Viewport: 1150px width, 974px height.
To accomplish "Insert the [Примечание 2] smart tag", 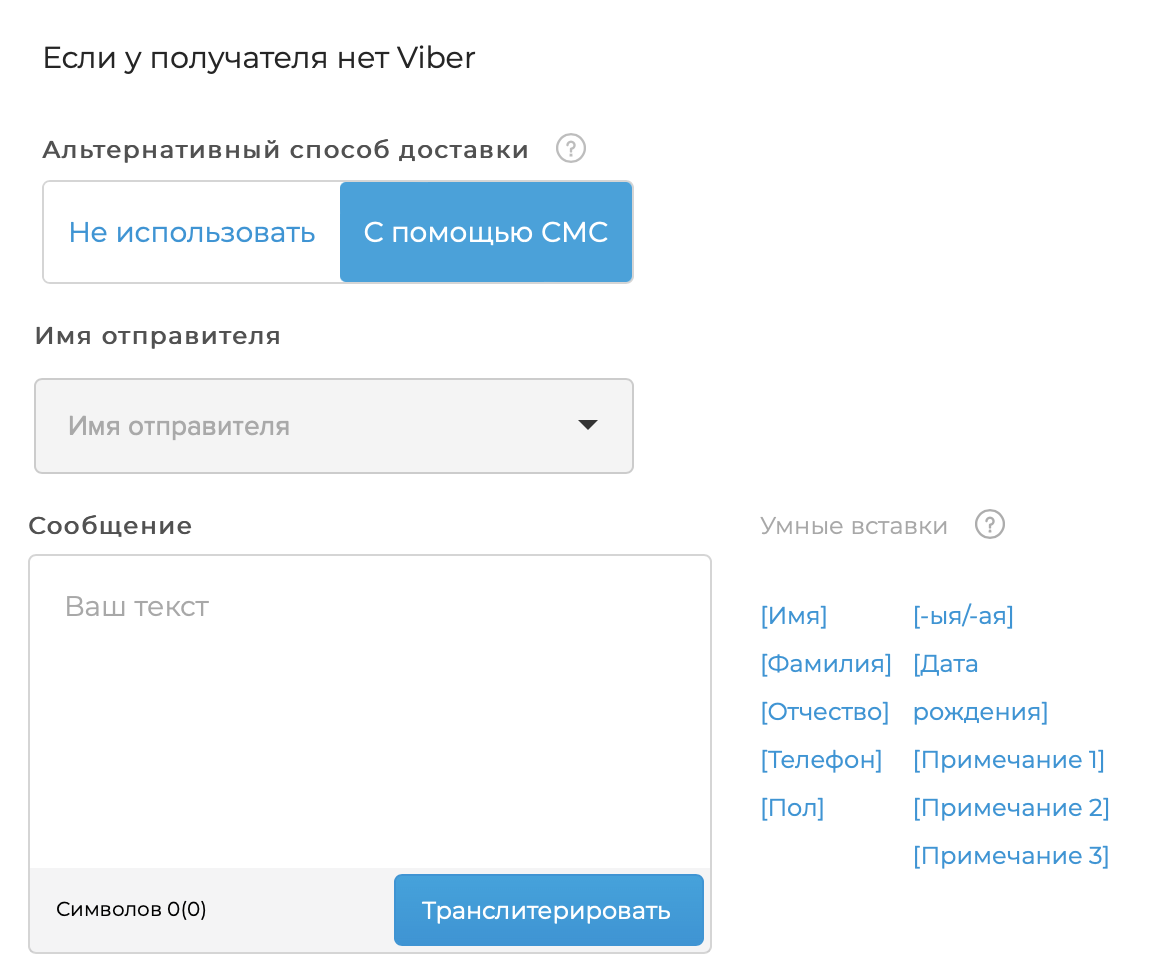I will (1011, 808).
